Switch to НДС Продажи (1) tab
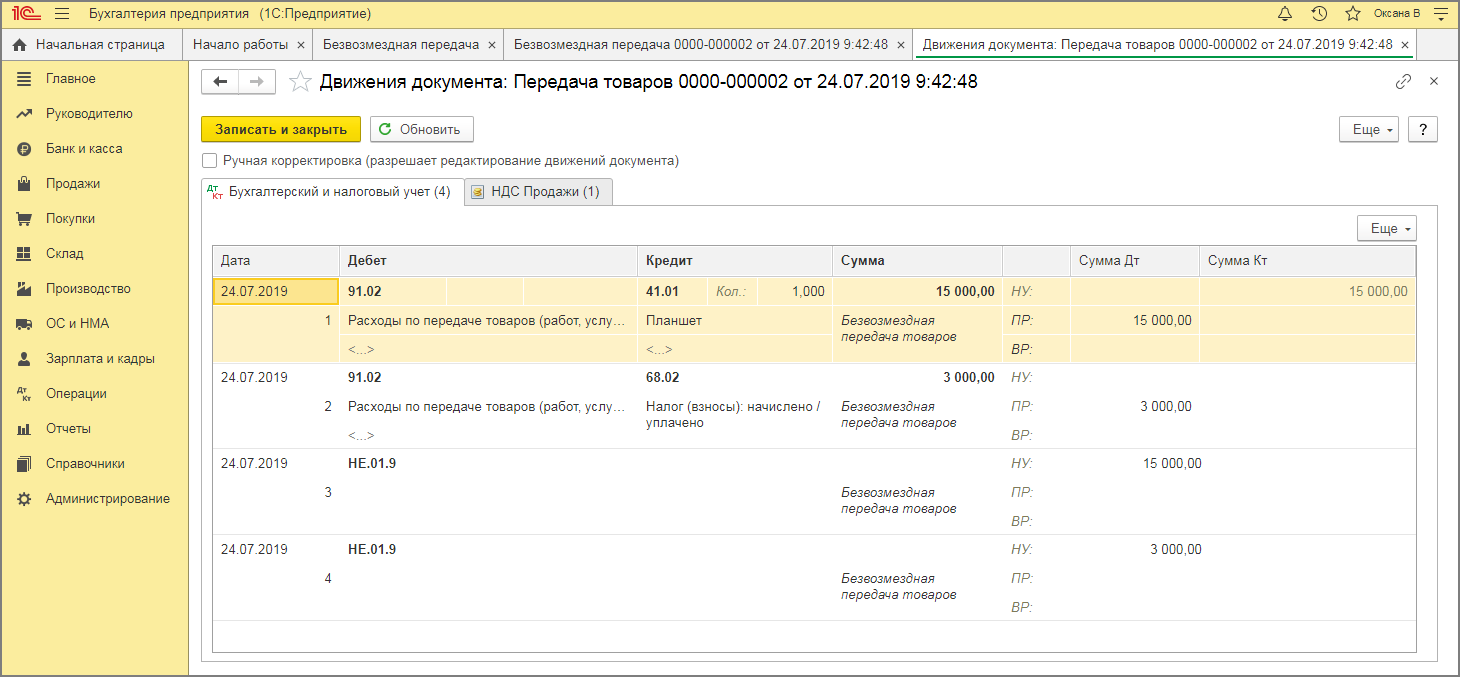Image resolution: width=1460 pixels, height=677 pixels. point(538,192)
